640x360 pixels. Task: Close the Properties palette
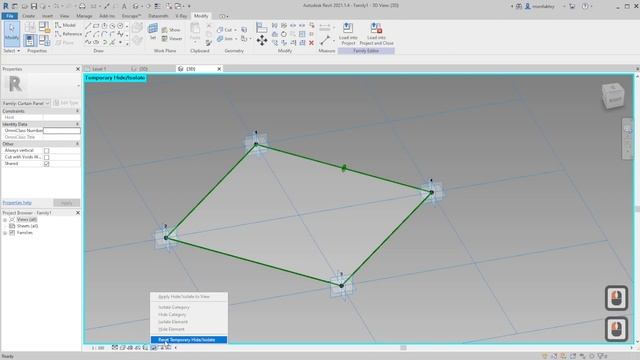coord(78,69)
